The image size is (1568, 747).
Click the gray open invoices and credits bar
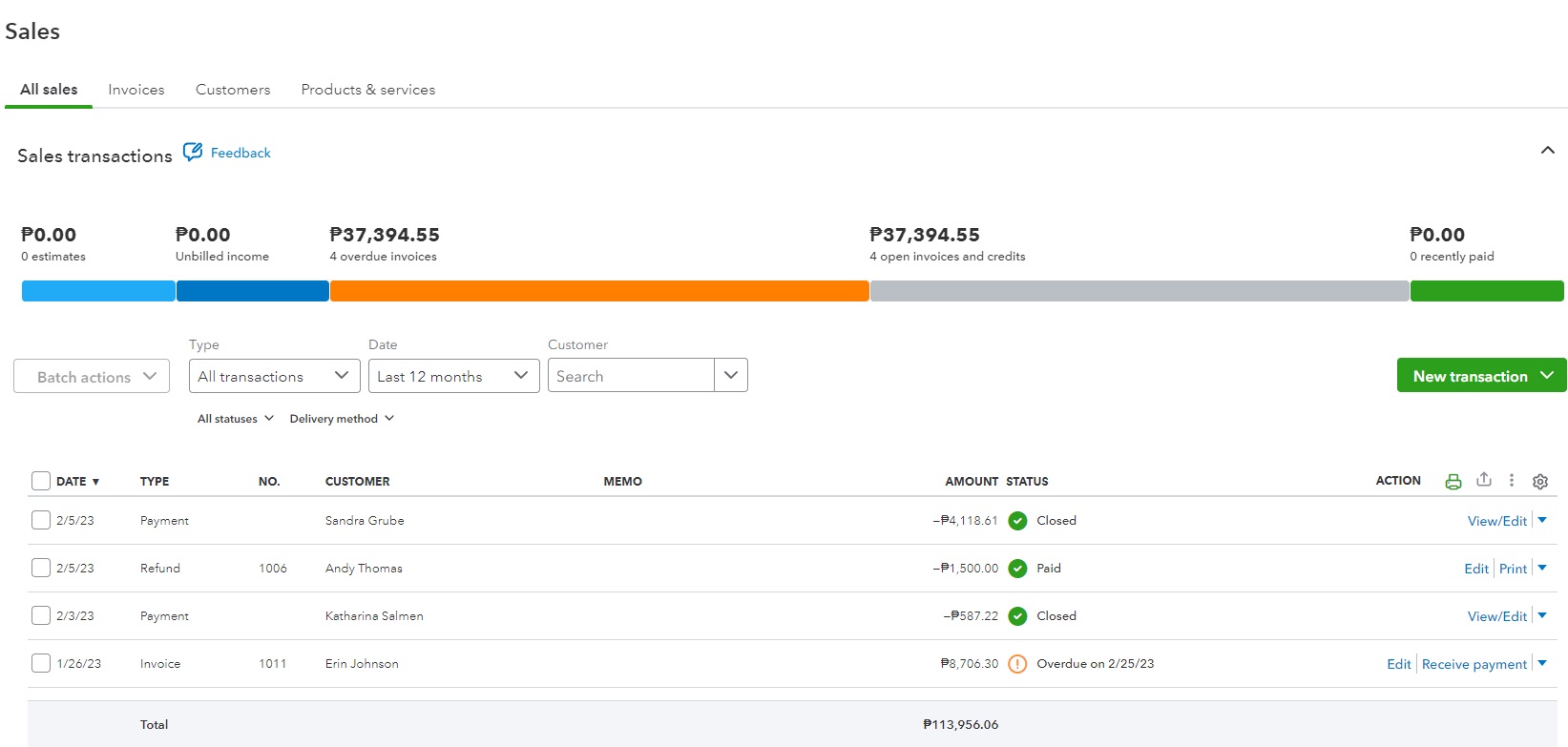click(x=1139, y=291)
